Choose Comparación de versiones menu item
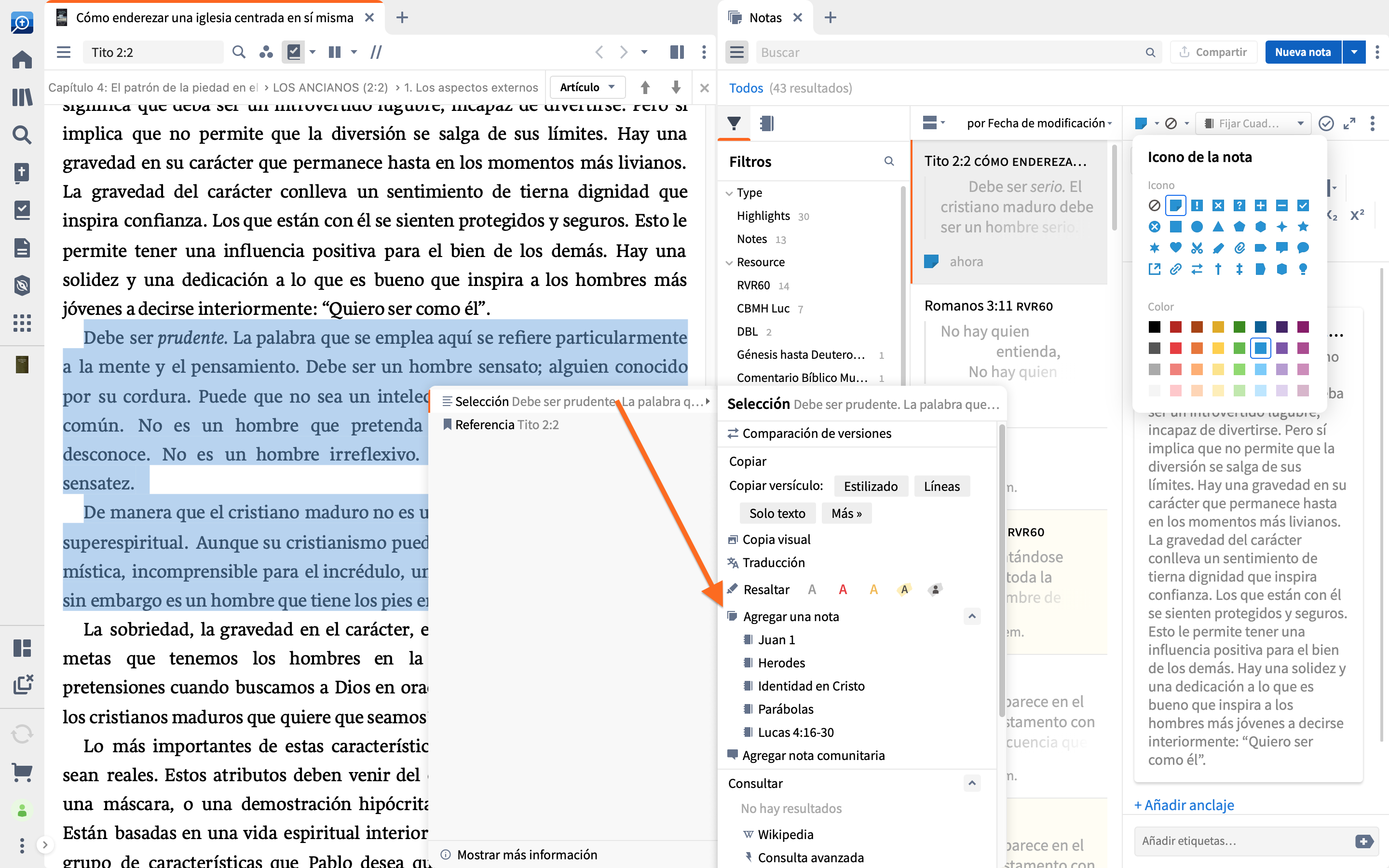 [817, 434]
